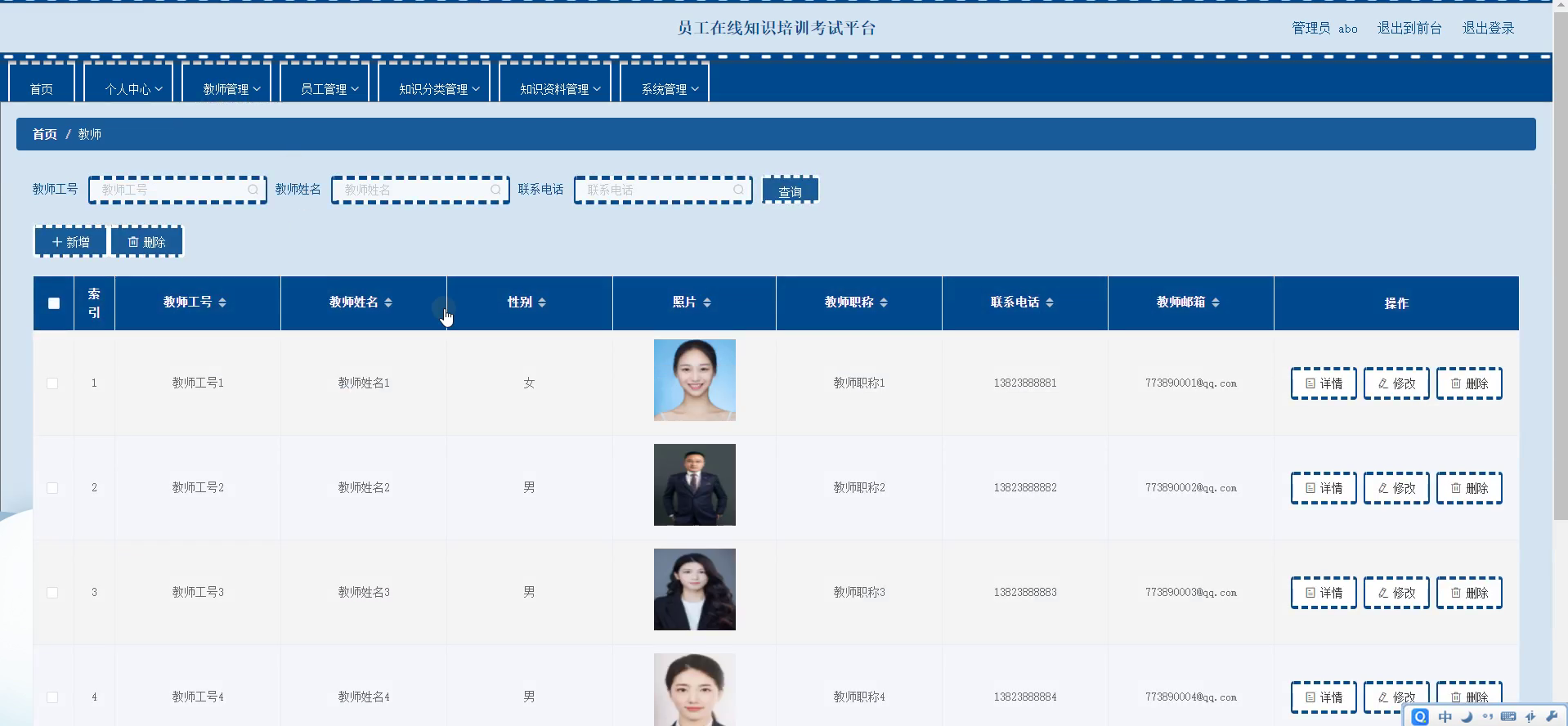
Task: Click the search icon in 教师姓名 field
Action: pos(495,190)
